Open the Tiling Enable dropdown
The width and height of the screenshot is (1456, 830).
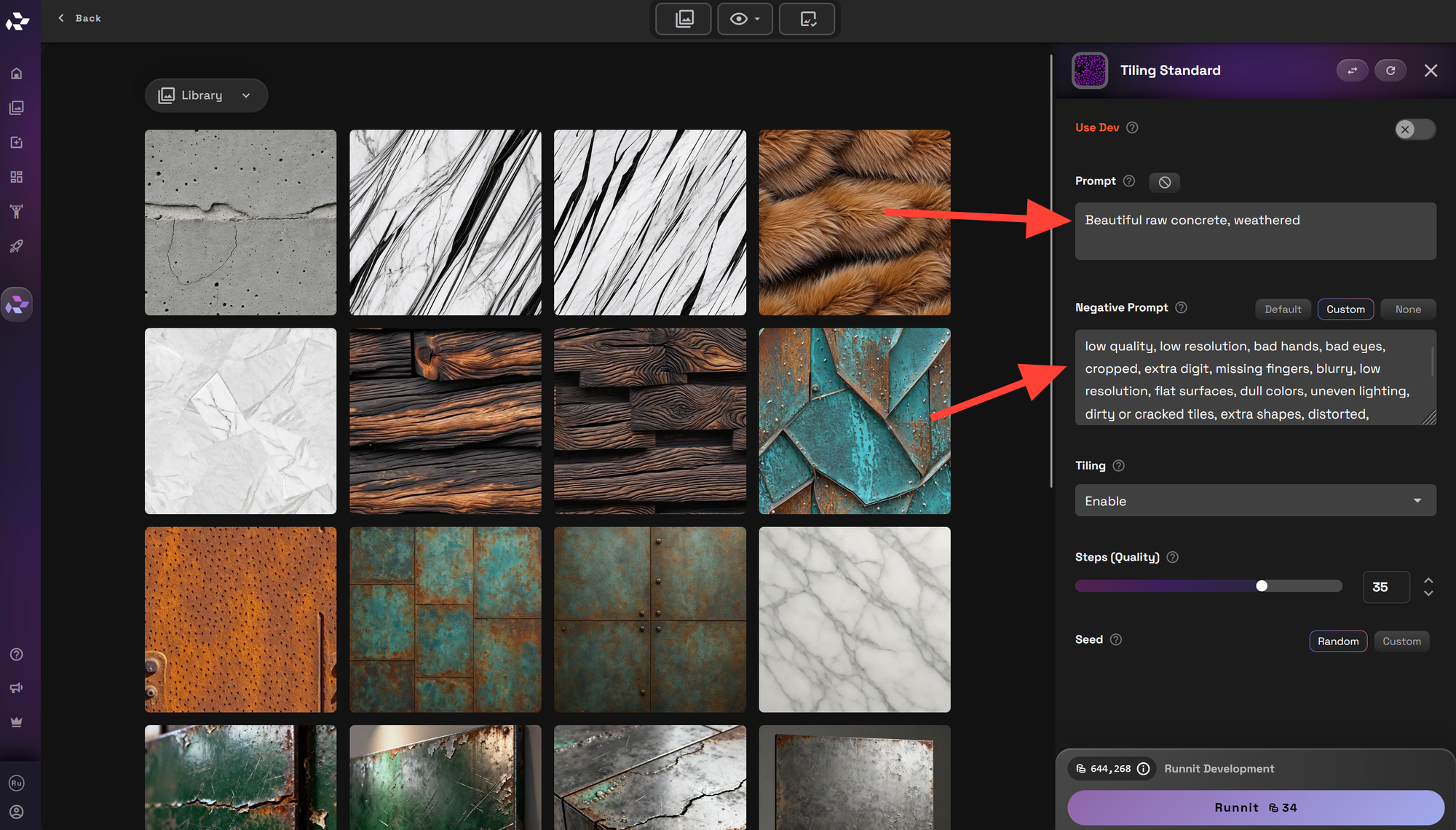click(1255, 501)
